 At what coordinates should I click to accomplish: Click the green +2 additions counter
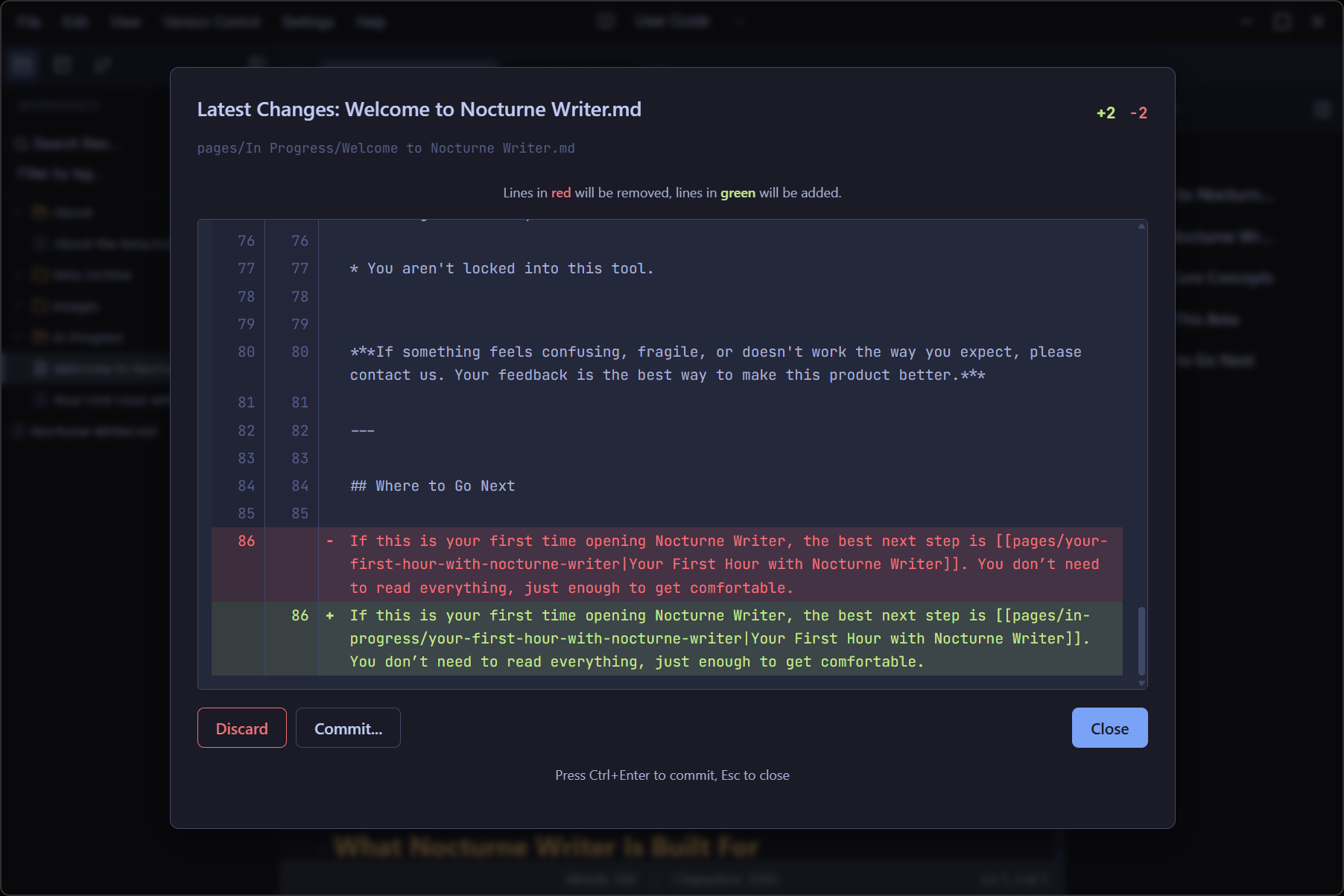[x=1106, y=113]
